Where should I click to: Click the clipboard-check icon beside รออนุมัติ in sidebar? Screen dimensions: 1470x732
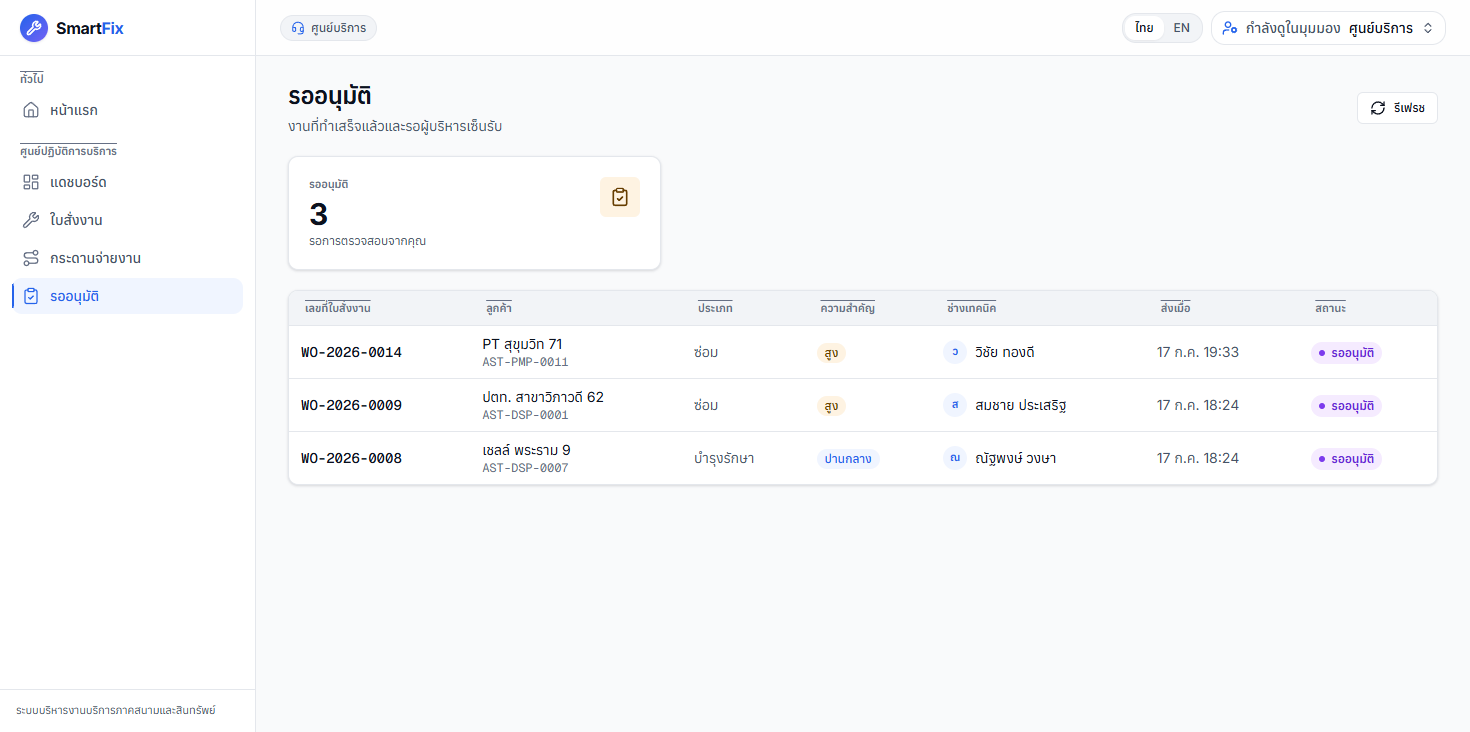click(31, 296)
